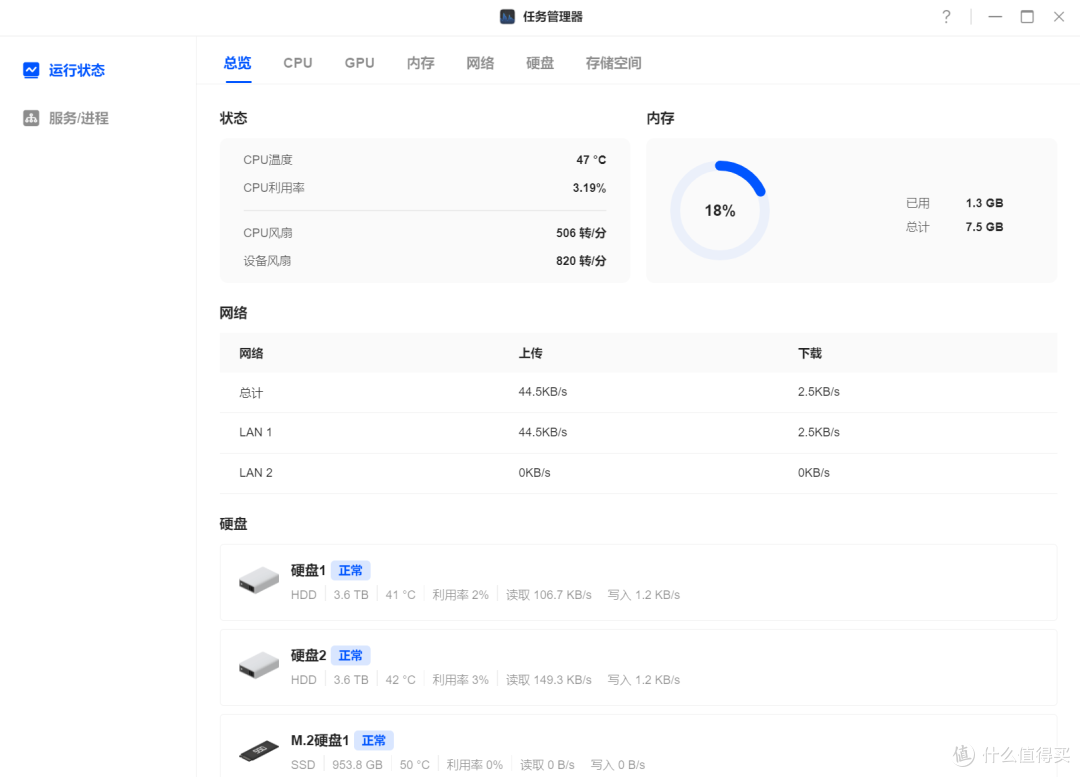The width and height of the screenshot is (1080, 777).
Task: Switch to the 总览 tab
Action: (x=238, y=63)
